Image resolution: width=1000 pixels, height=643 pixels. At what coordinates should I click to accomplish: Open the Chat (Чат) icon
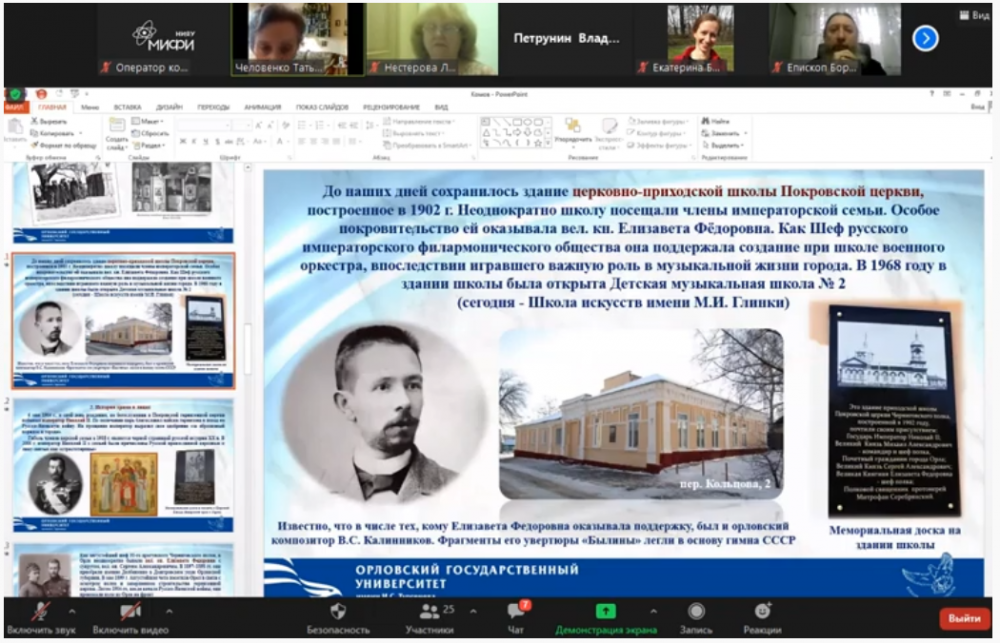(x=516, y=611)
